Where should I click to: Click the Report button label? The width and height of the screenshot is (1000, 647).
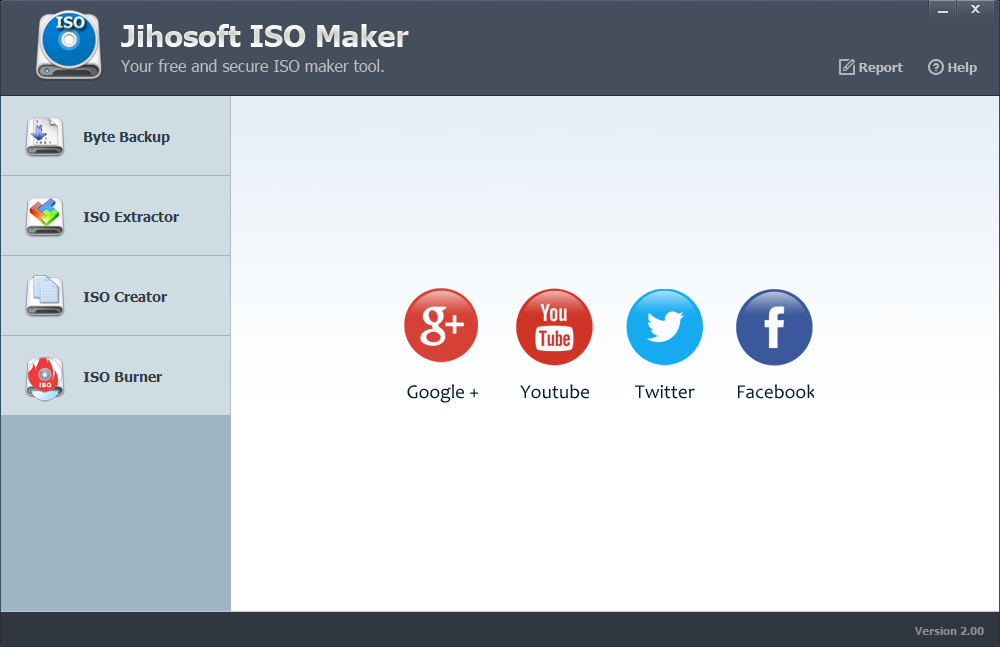coord(880,68)
